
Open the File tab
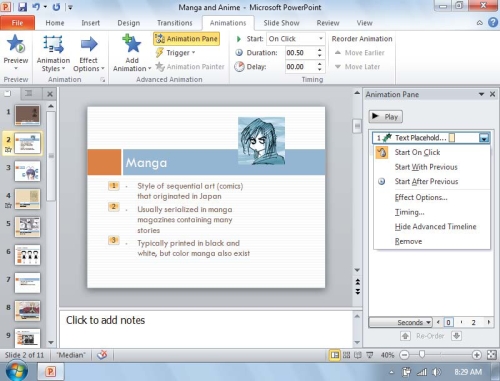point(17,23)
